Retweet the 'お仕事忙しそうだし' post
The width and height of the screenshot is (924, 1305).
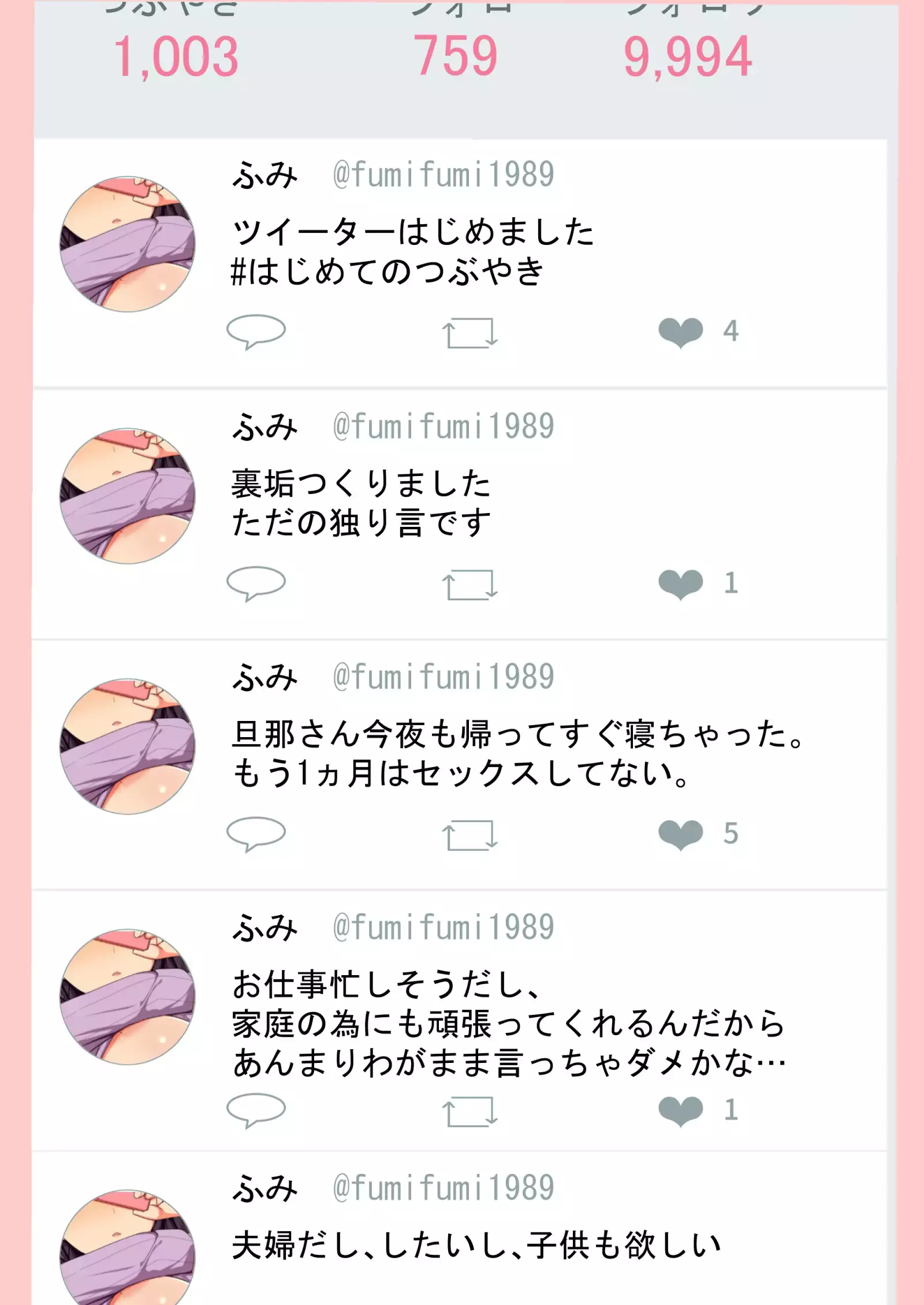coord(470,1111)
